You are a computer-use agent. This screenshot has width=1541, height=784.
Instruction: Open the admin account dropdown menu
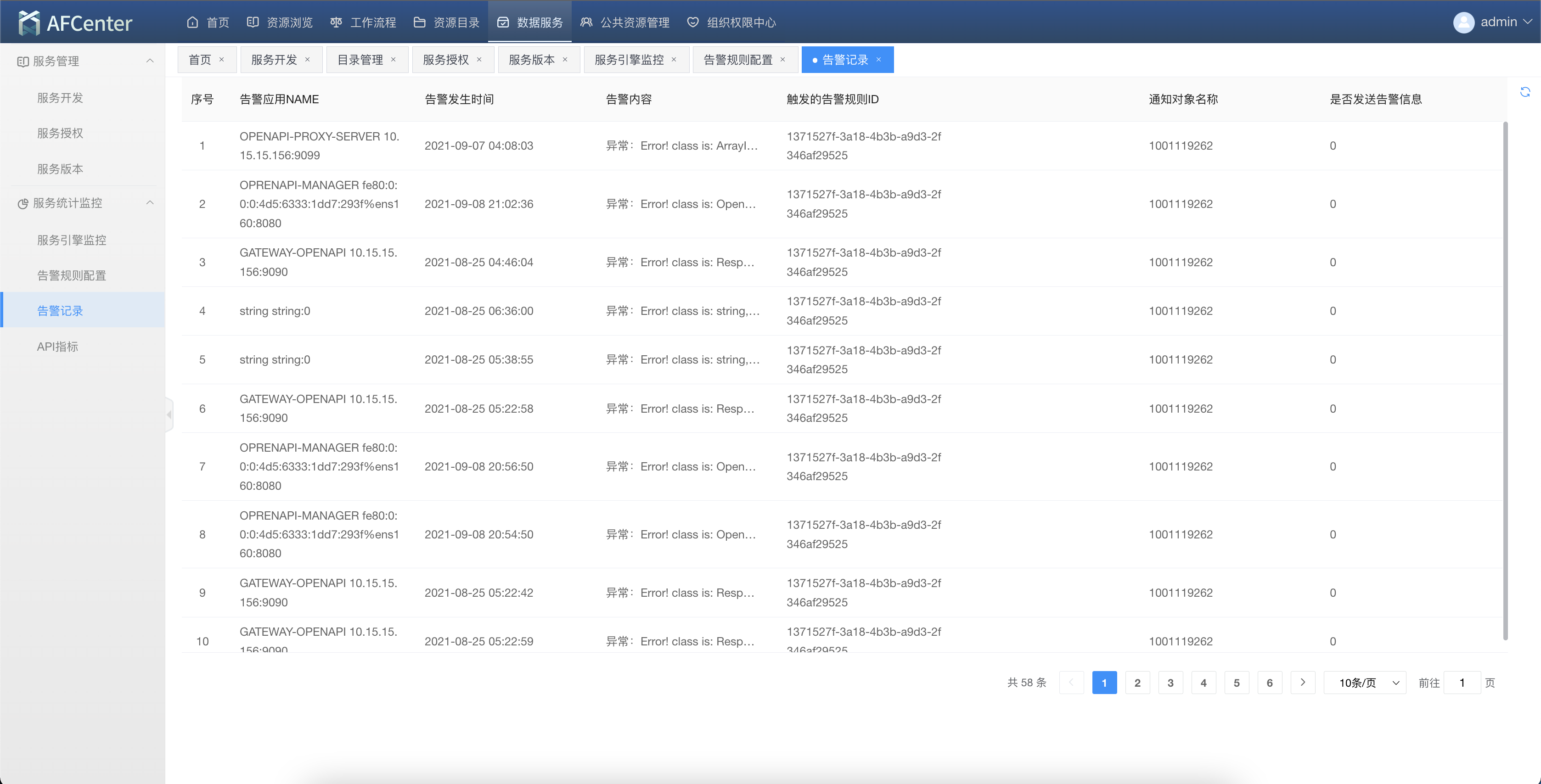tap(1527, 22)
